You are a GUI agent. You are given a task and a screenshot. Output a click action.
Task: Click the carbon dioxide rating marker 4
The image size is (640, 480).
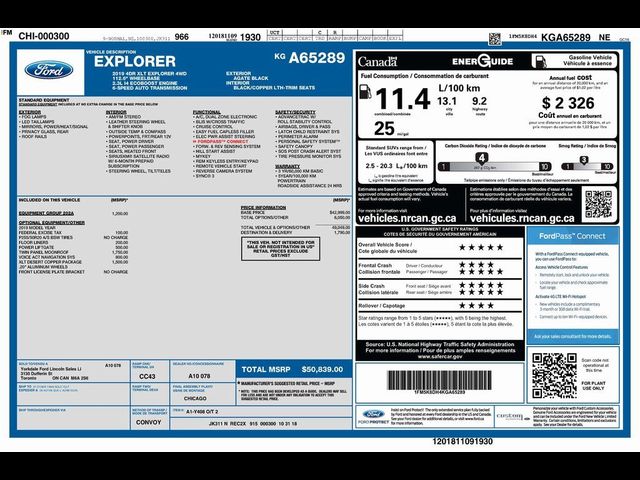(482, 158)
